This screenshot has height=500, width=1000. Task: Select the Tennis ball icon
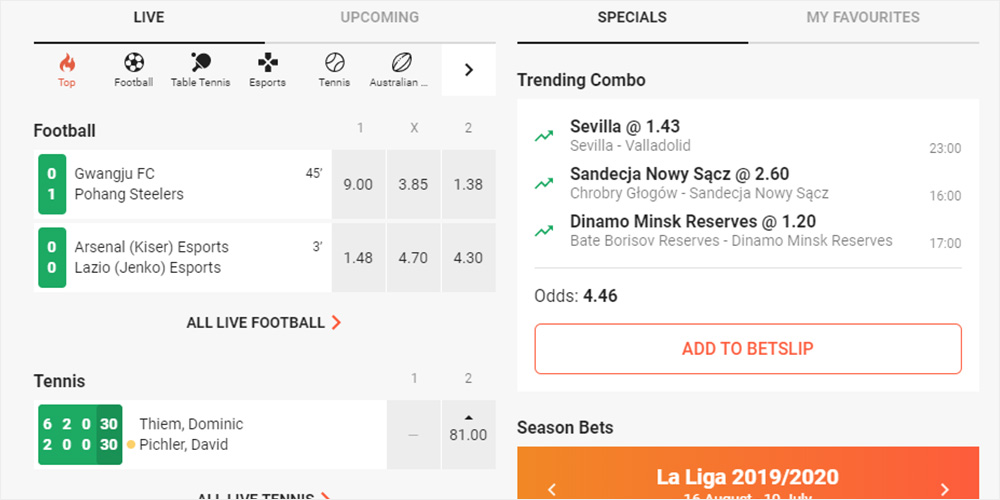pyautogui.click(x=334, y=62)
